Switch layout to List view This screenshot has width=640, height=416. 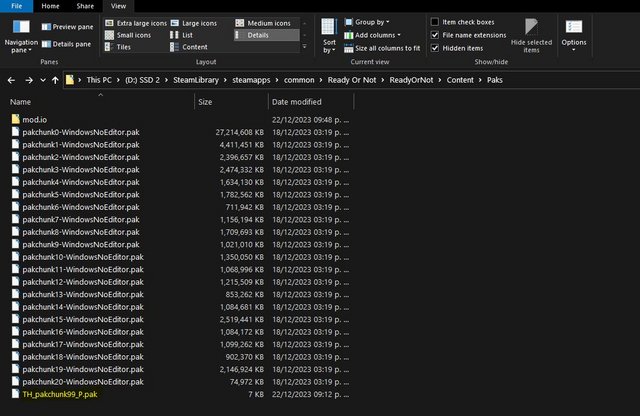tap(182, 35)
